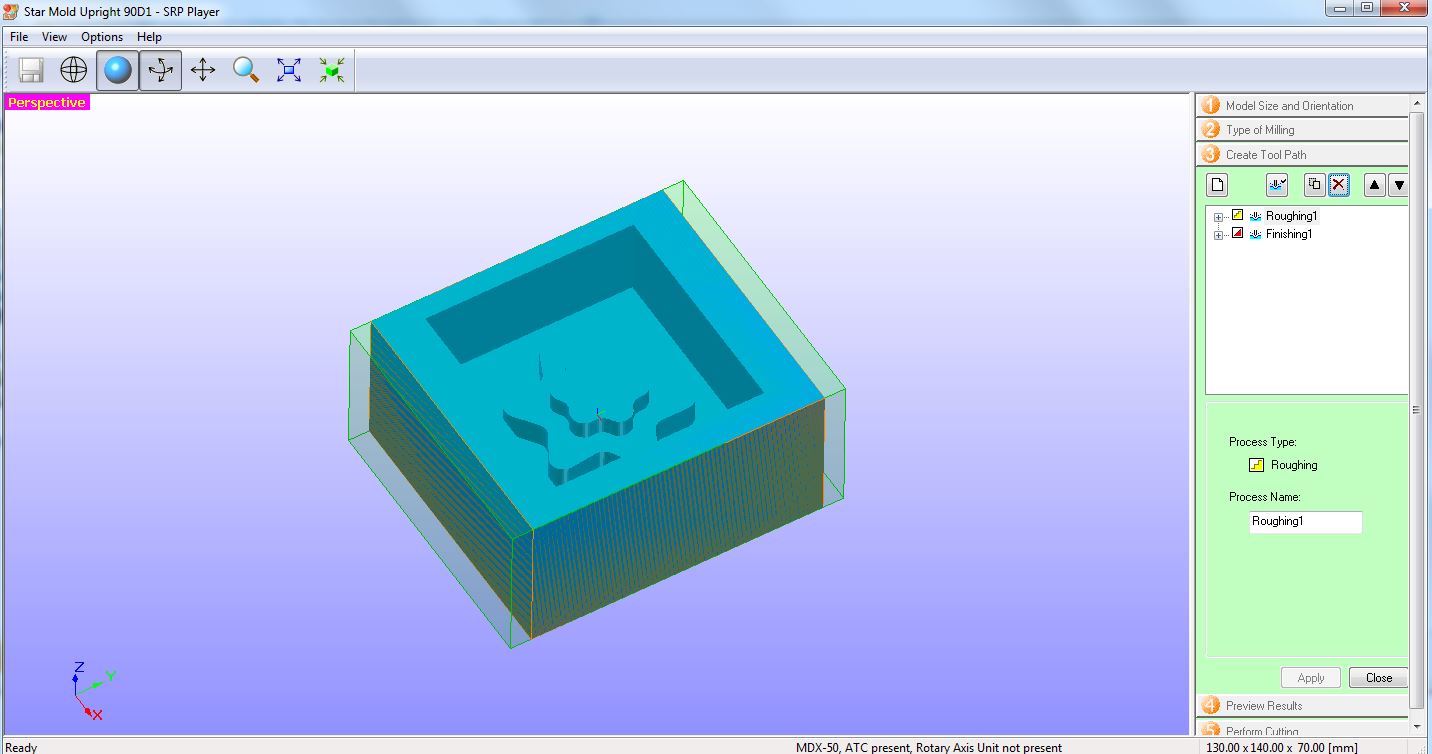The image size is (1432, 754).
Task: Click the yellow Roughing type icon in tree
Action: 1238,215
